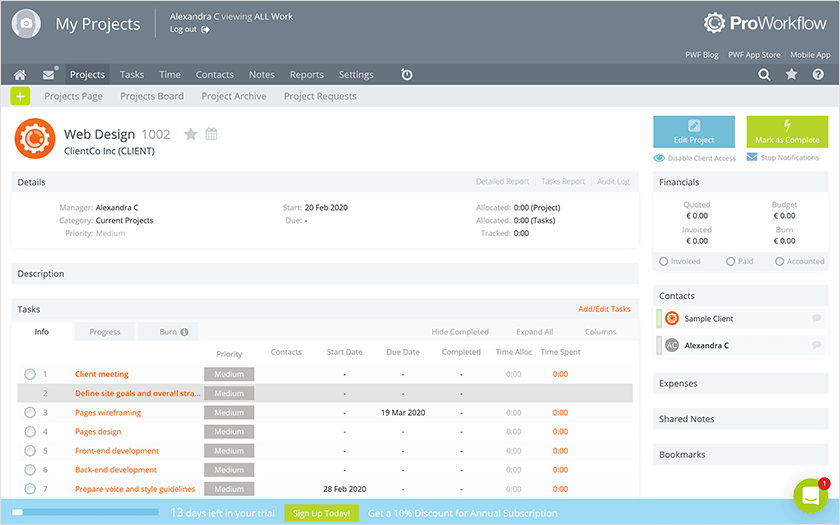The height and width of the screenshot is (525, 840).
Task: Select the Paid radio button
Action: pyautogui.click(x=731, y=261)
